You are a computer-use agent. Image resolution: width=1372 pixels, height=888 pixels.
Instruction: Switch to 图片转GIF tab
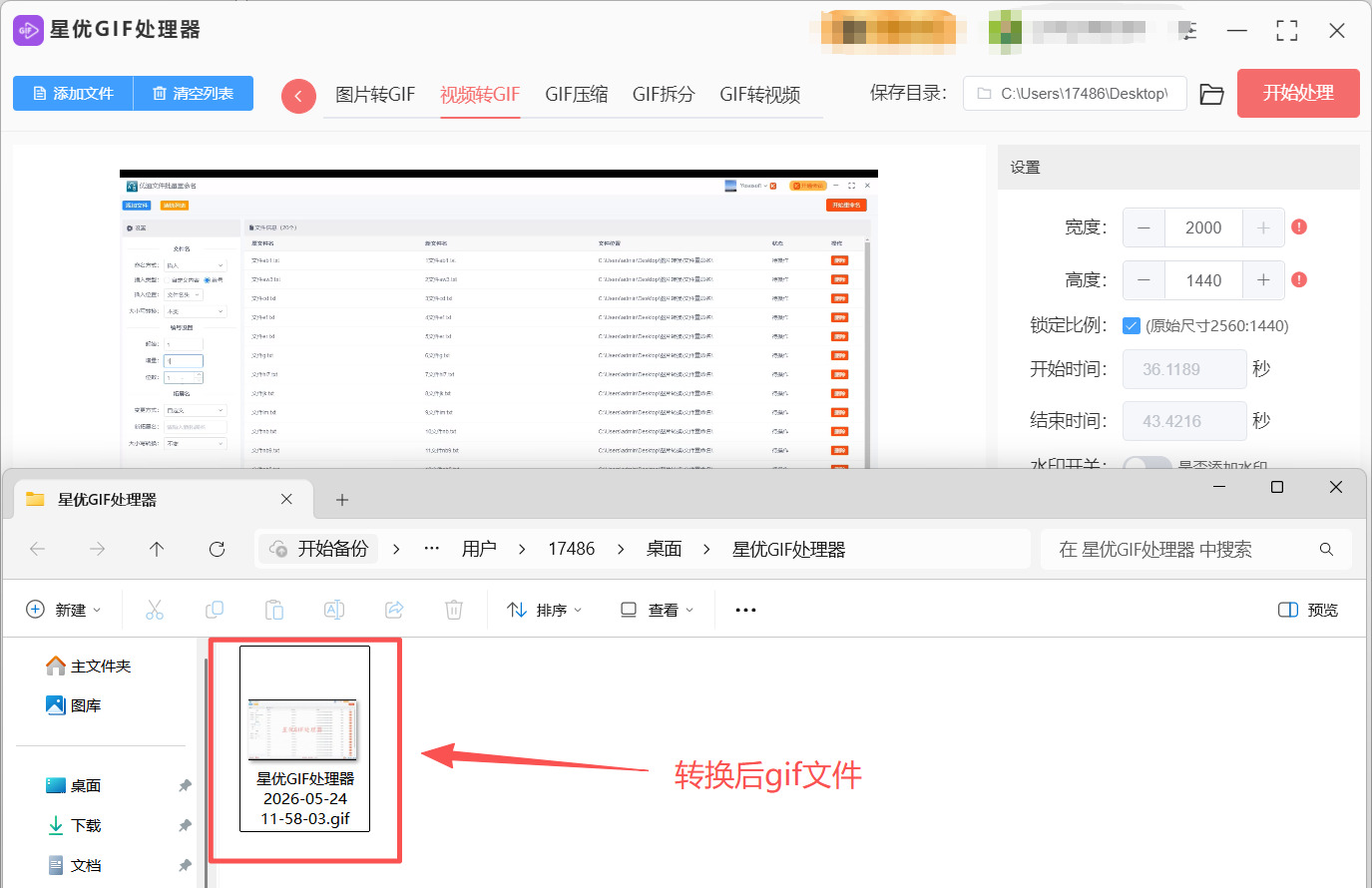click(375, 95)
